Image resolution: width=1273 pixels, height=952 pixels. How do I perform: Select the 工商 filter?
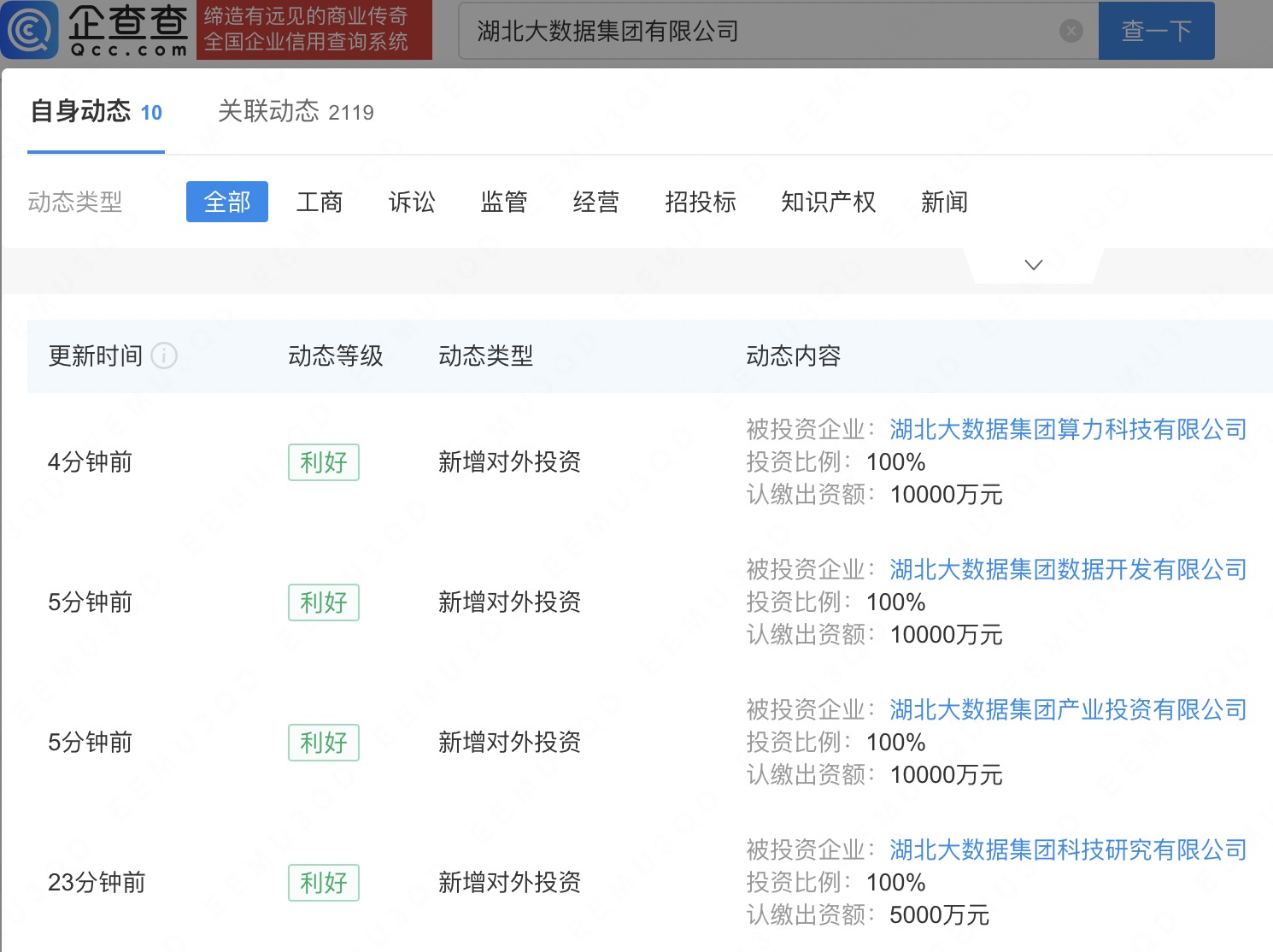[320, 202]
